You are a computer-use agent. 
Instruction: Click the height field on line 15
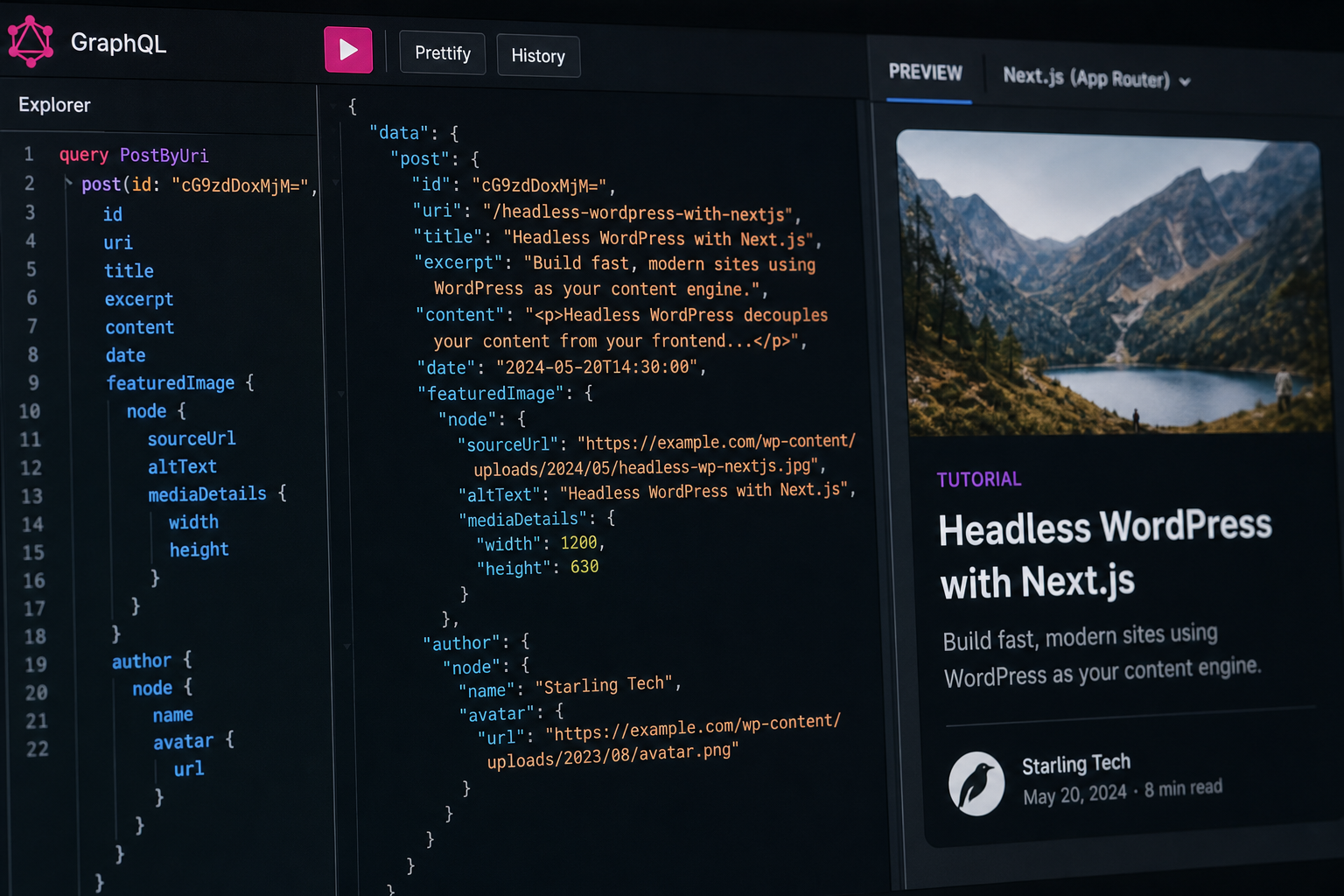(x=199, y=549)
